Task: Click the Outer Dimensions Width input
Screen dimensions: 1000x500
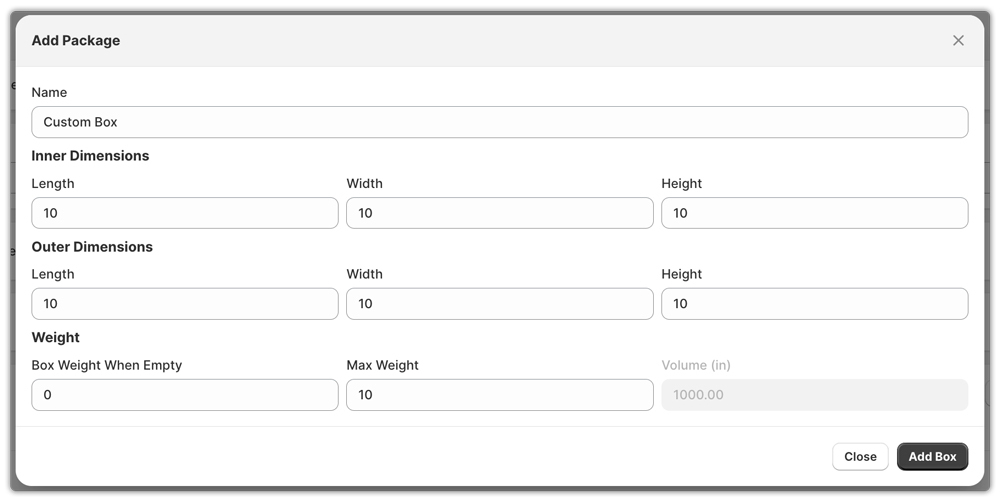Action: point(499,304)
